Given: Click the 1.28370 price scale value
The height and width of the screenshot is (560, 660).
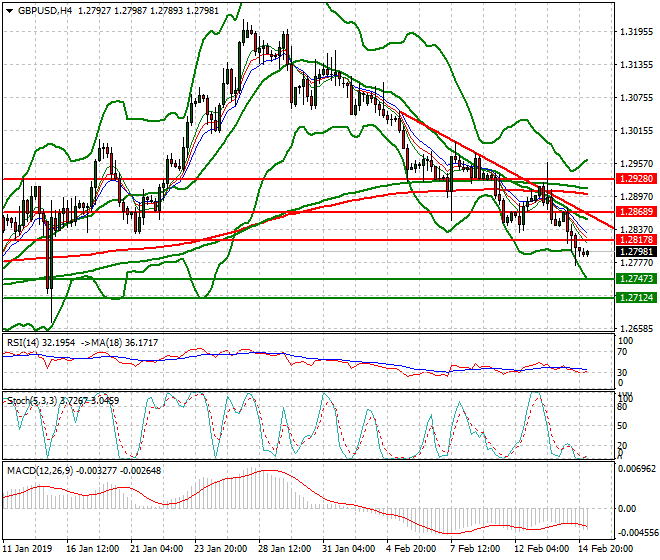Looking at the screenshot, I should pos(637,229).
